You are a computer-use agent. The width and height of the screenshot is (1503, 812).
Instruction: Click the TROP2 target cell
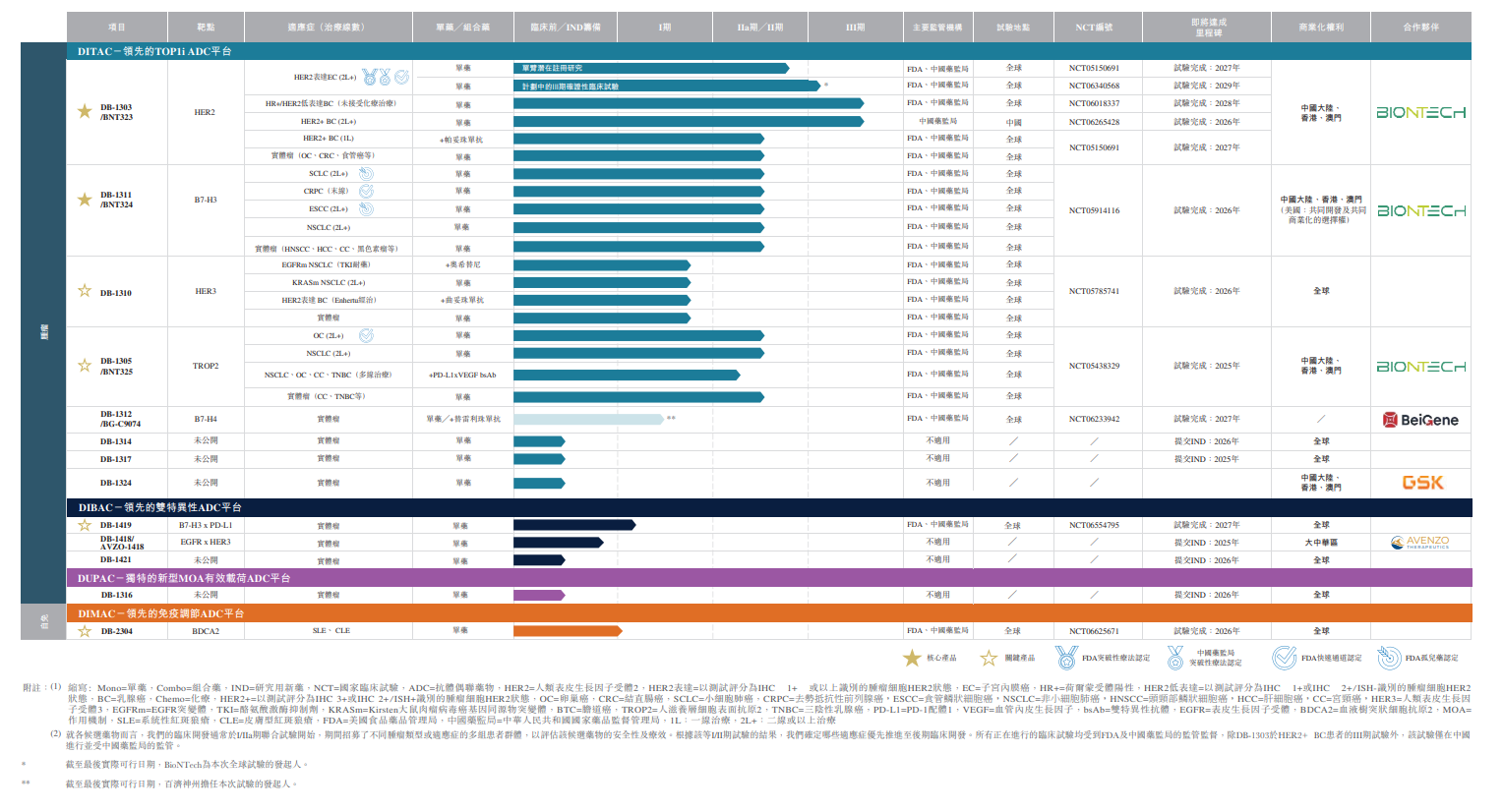(x=206, y=366)
